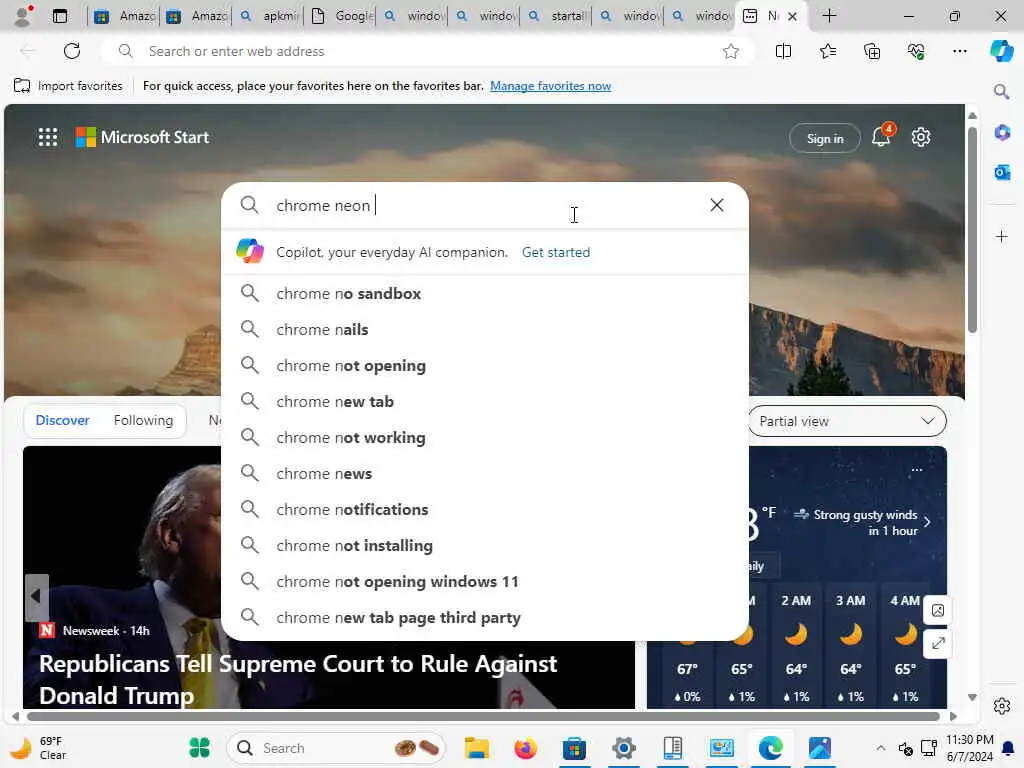Select suggestion chrome new tab page third party
Image resolution: width=1024 pixels, height=768 pixels.
(485, 617)
